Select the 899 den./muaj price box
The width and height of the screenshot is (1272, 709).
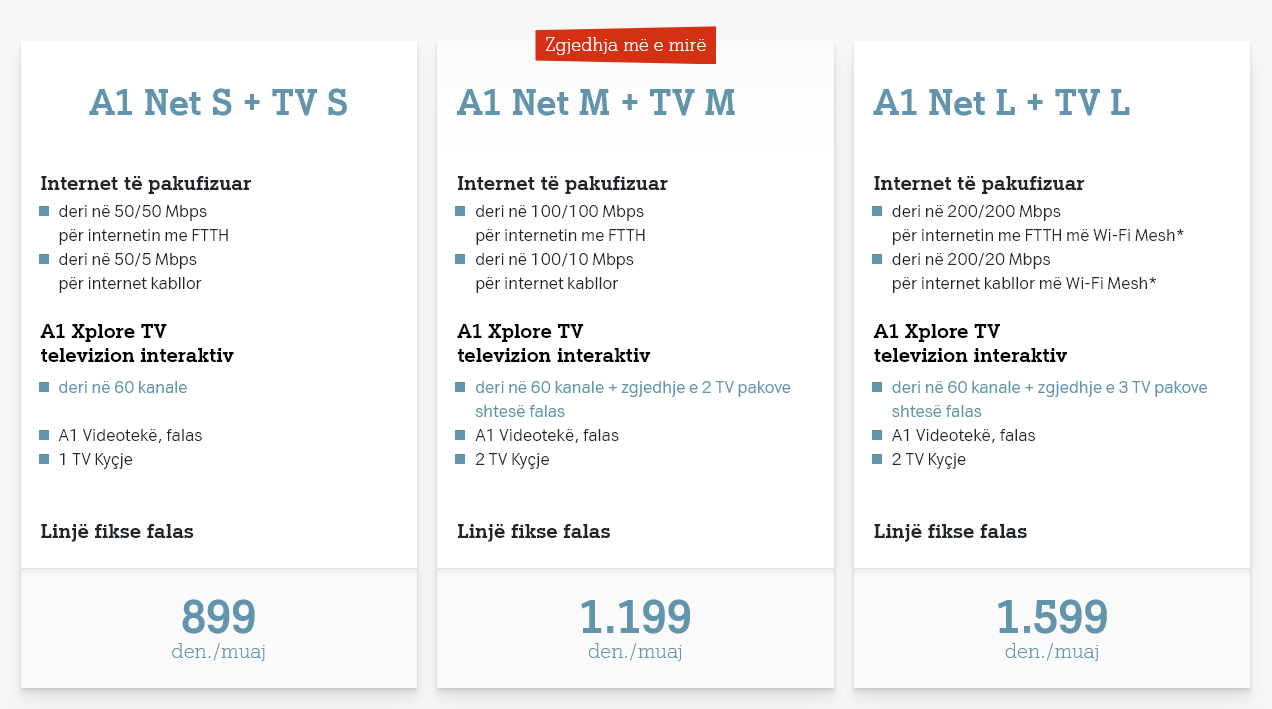coord(219,628)
